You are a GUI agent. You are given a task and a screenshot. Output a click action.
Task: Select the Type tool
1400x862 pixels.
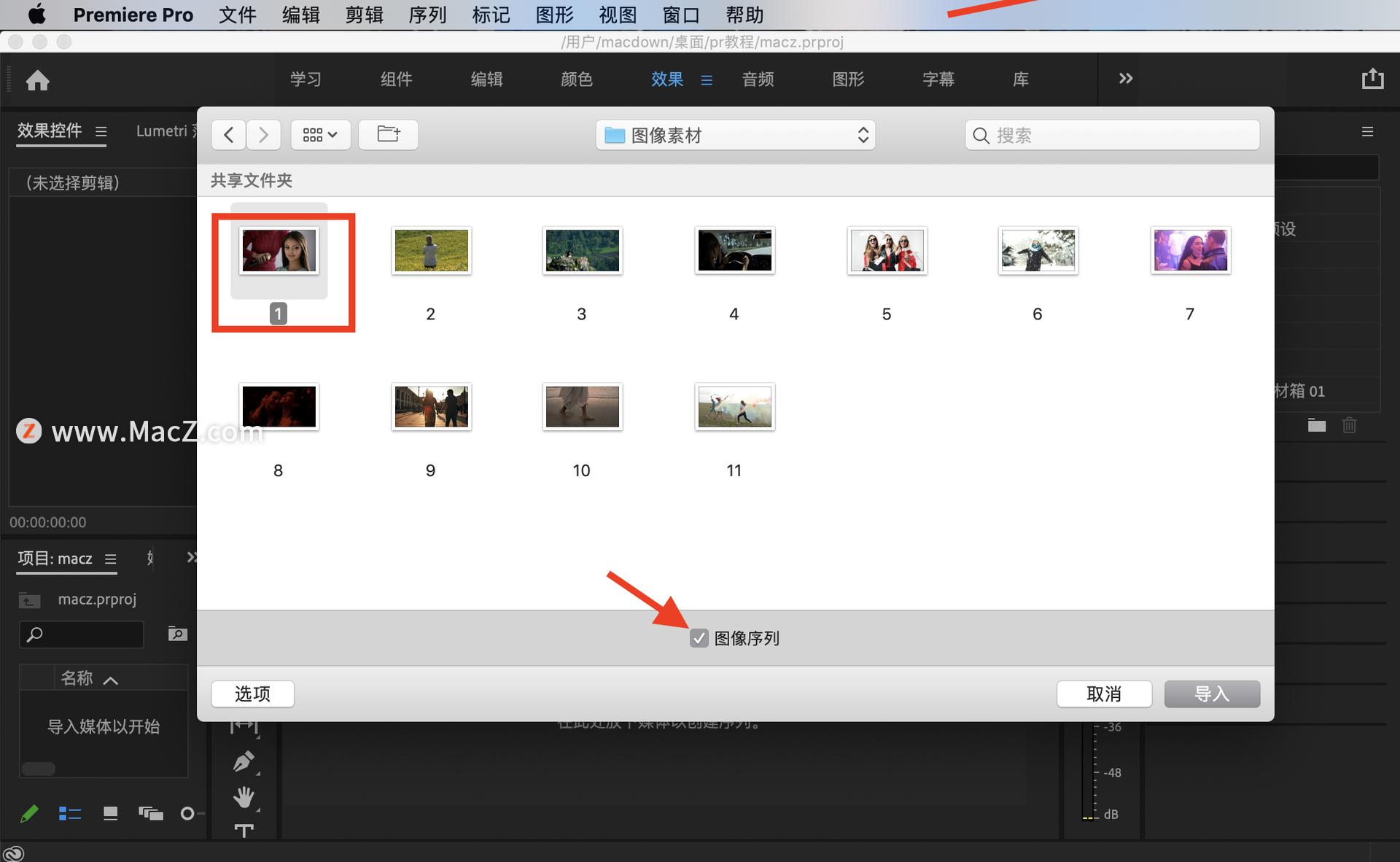(244, 830)
